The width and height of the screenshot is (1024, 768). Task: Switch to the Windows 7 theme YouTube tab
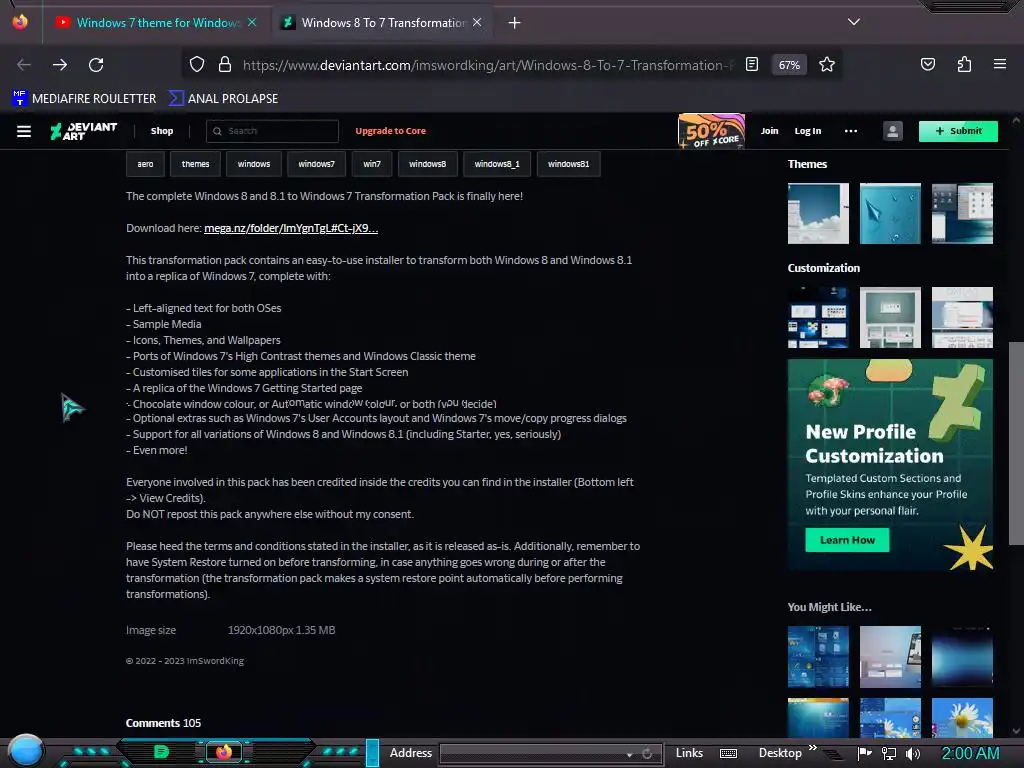point(157,22)
